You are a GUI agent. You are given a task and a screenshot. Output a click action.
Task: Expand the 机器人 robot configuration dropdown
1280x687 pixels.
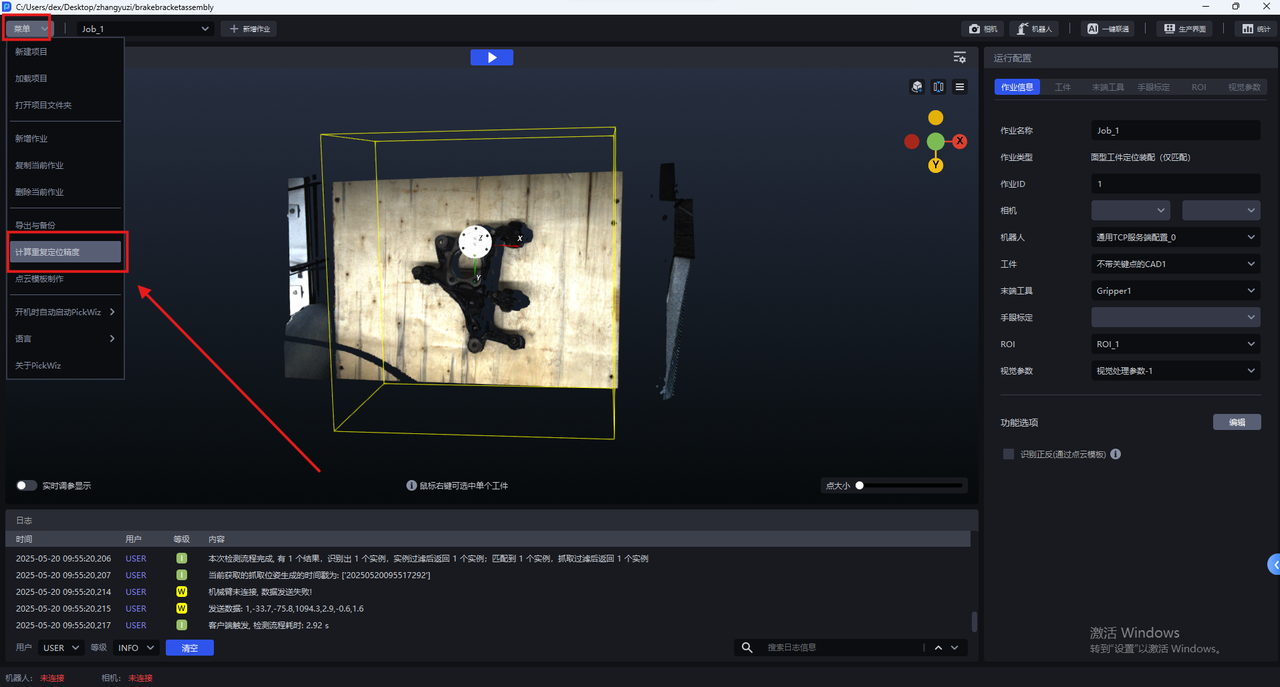click(1175, 238)
